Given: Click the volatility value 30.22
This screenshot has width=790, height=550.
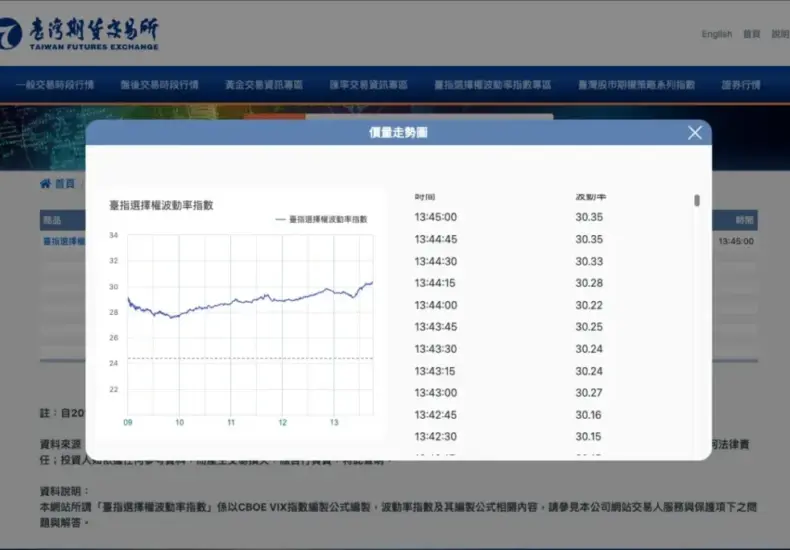Looking at the screenshot, I should pyautogui.click(x=589, y=305).
